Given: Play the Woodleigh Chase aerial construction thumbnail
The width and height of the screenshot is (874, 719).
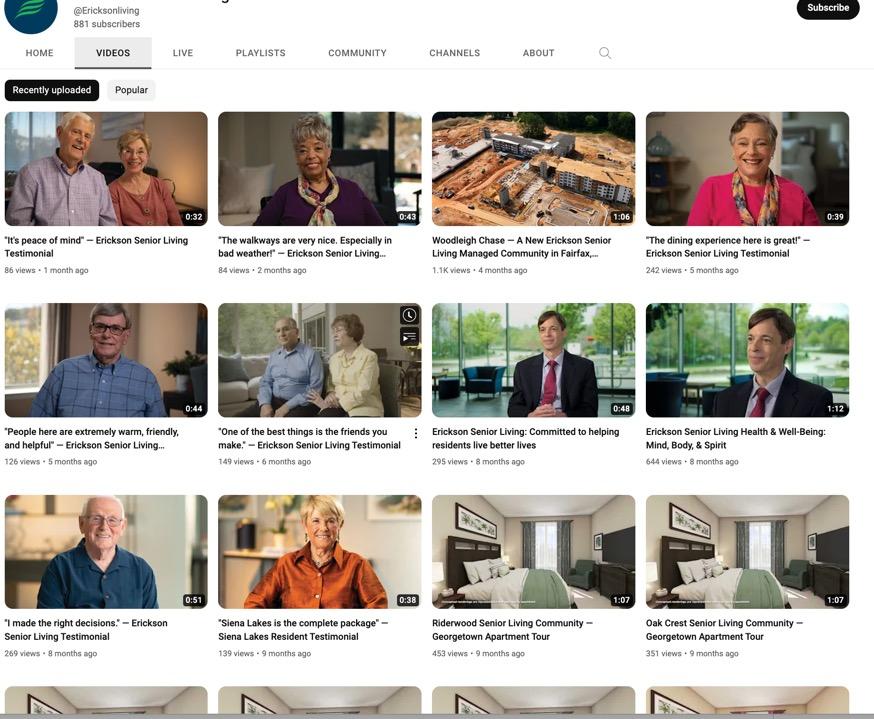Looking at the screenshot, I should [x=533, y=169].
